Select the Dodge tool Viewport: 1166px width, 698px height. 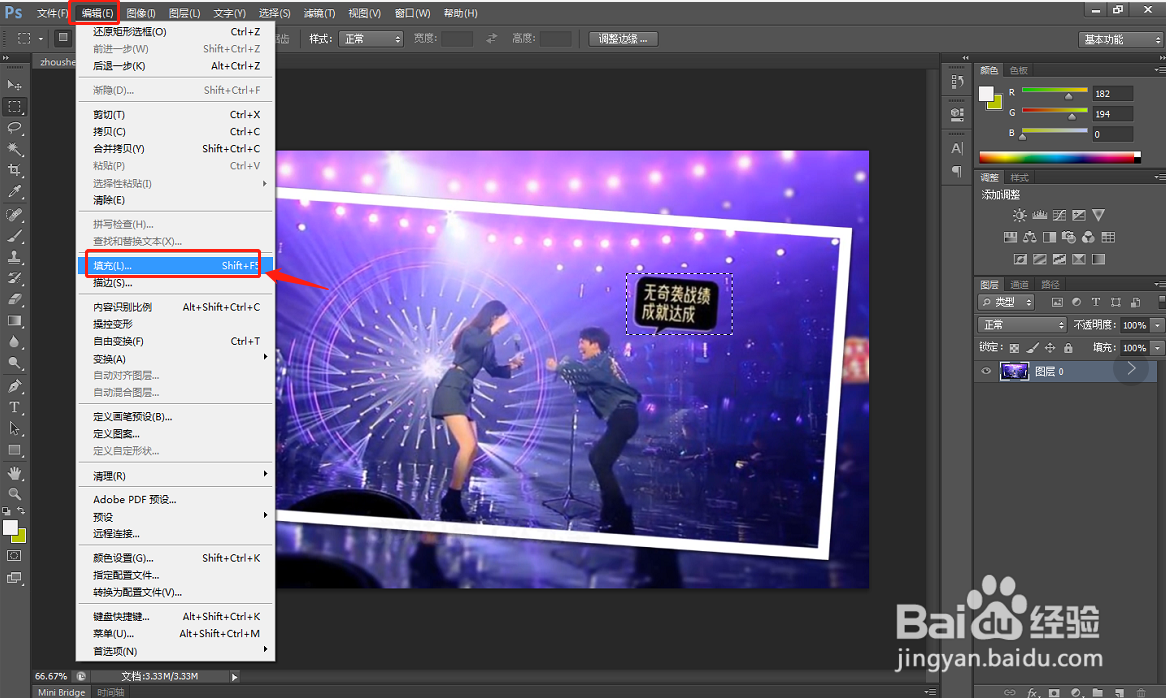click(14, 363)
